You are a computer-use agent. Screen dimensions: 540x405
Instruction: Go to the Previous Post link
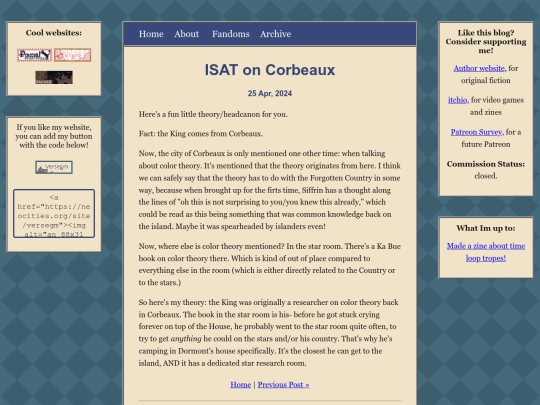pos(283,385)
